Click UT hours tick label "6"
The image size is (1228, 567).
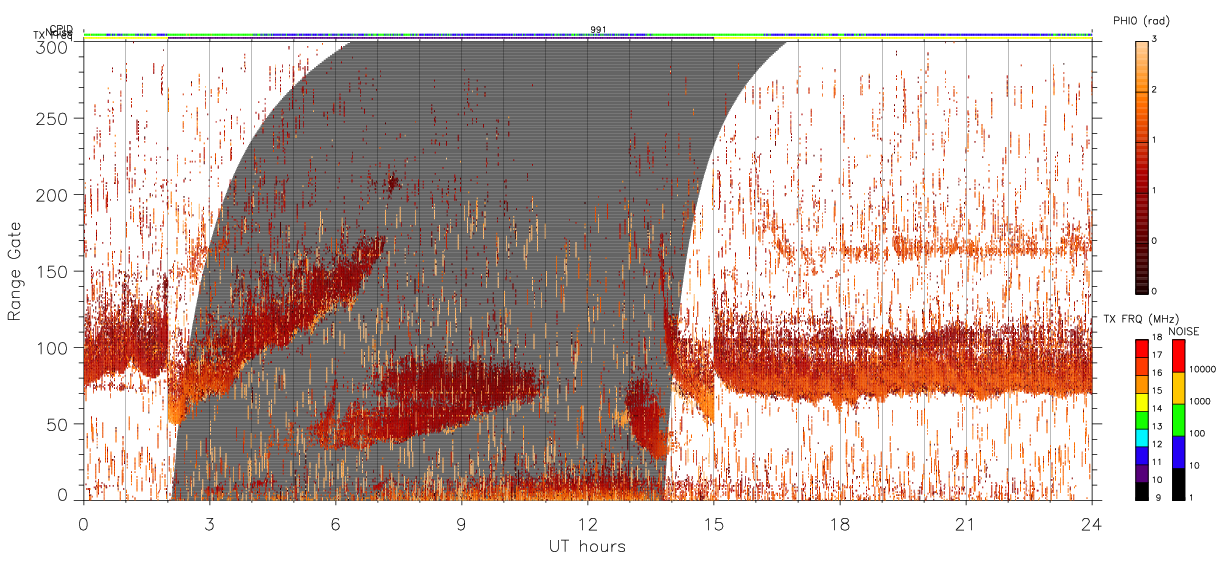tap(335, 523)
